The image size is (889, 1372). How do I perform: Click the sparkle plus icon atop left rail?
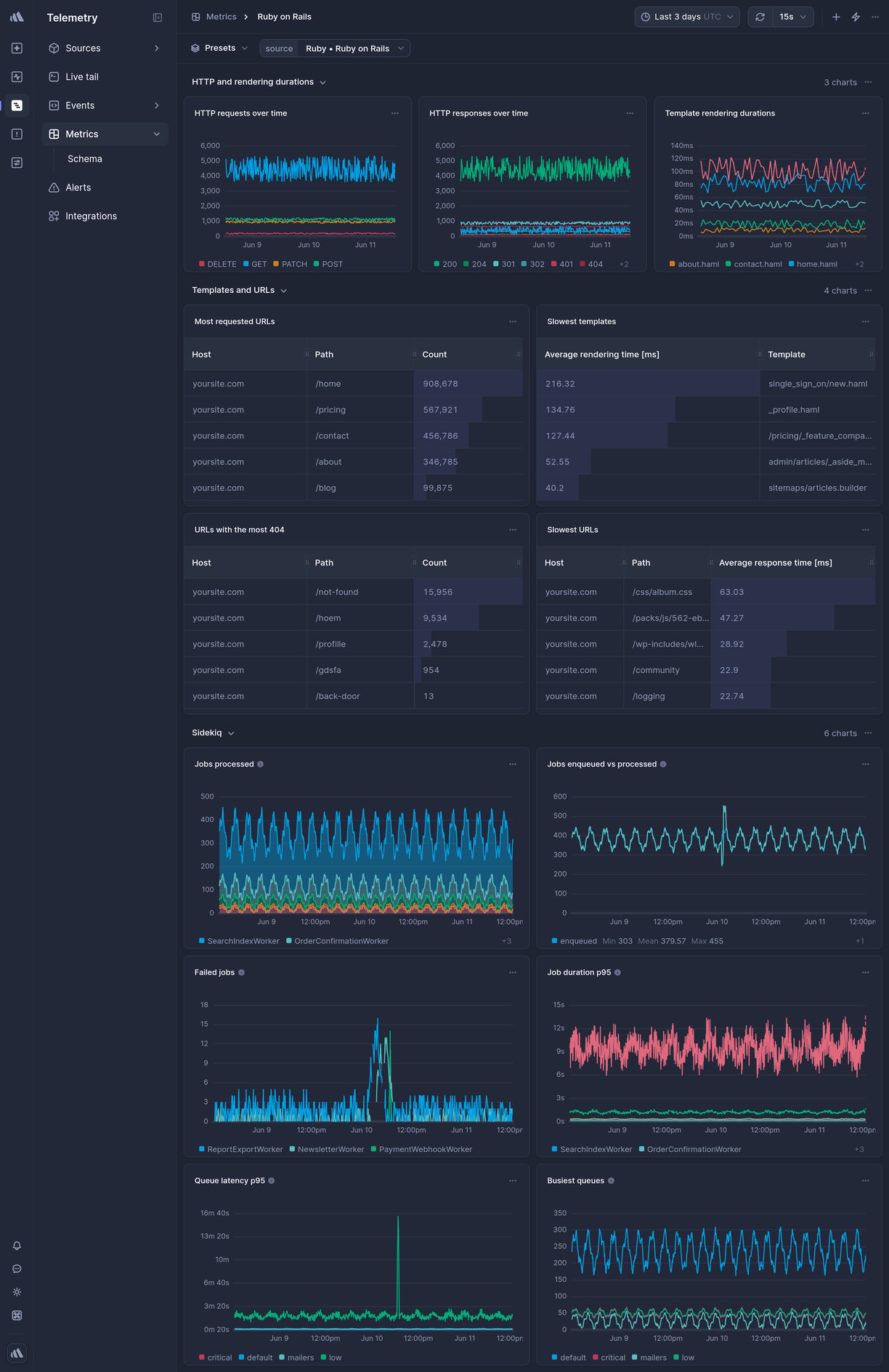pos(17,48)
